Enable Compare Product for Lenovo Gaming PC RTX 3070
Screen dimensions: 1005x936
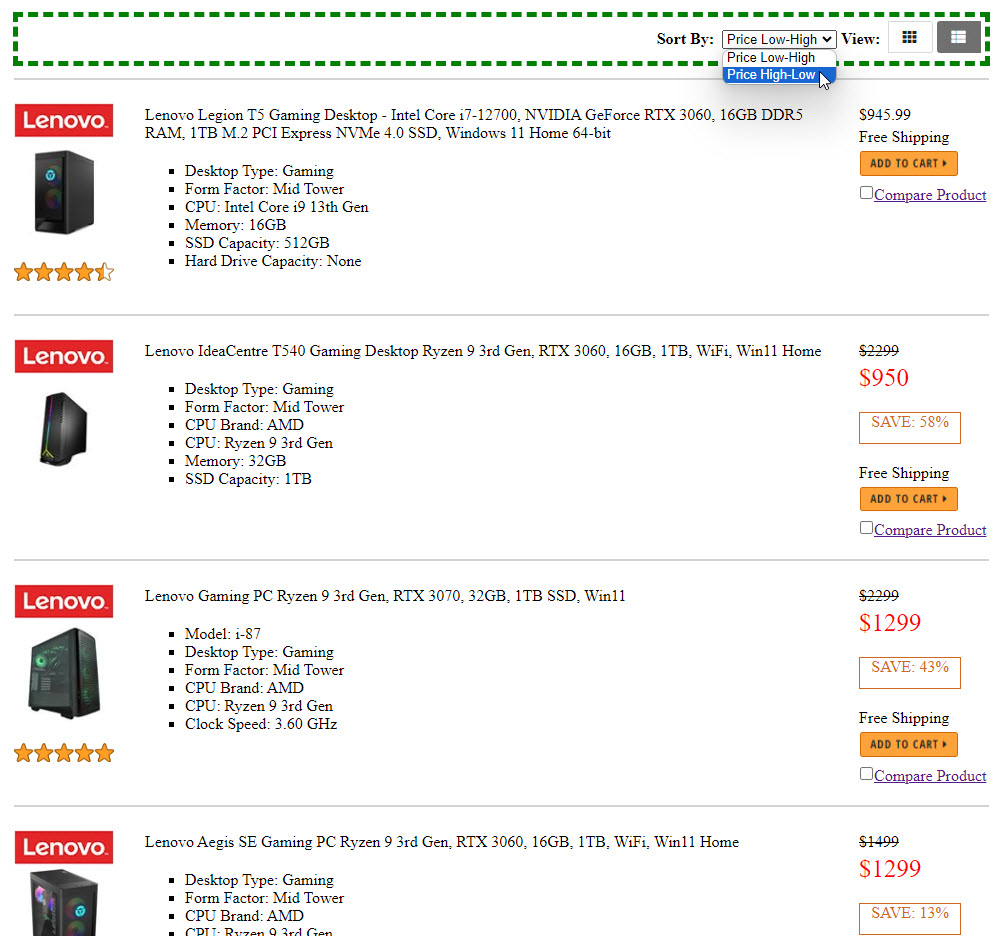[x=866, y=774]
